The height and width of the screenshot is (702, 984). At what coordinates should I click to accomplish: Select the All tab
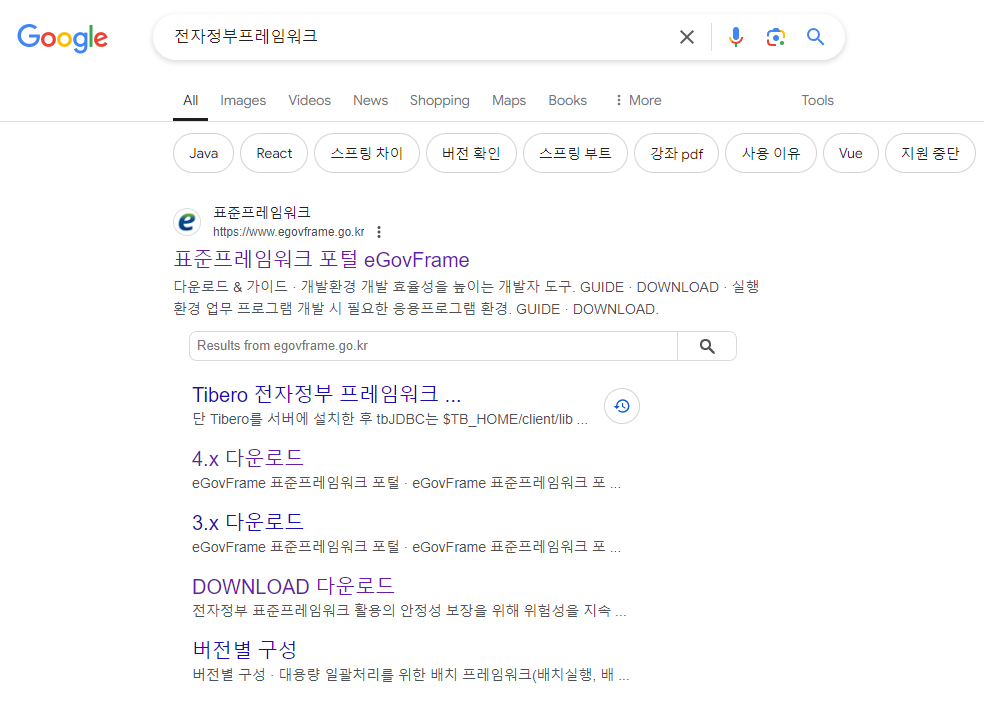[190, 100]
